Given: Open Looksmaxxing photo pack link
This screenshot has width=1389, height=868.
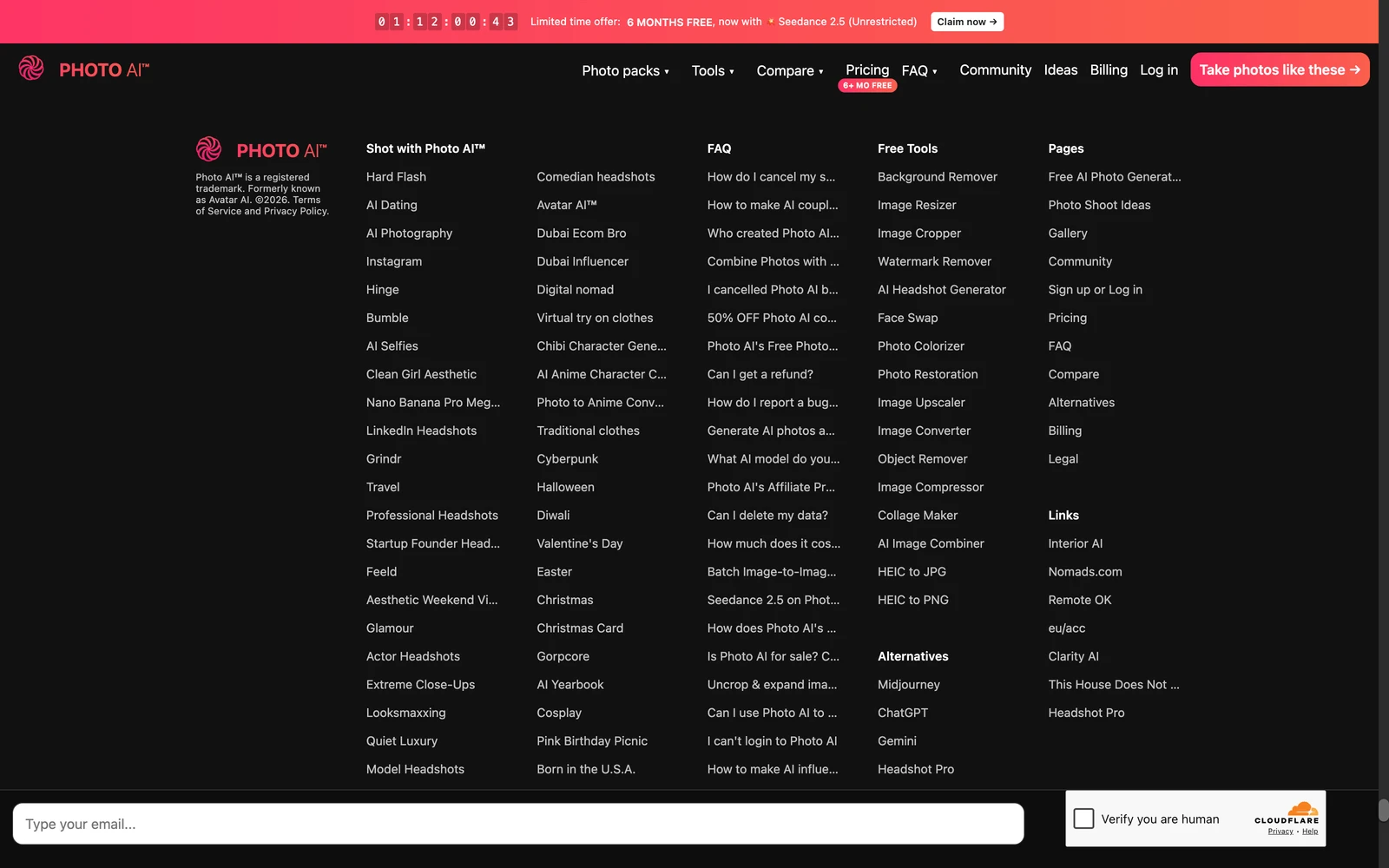Looking at the screenshot, I should pyautogui.click(x=405, y=713).
